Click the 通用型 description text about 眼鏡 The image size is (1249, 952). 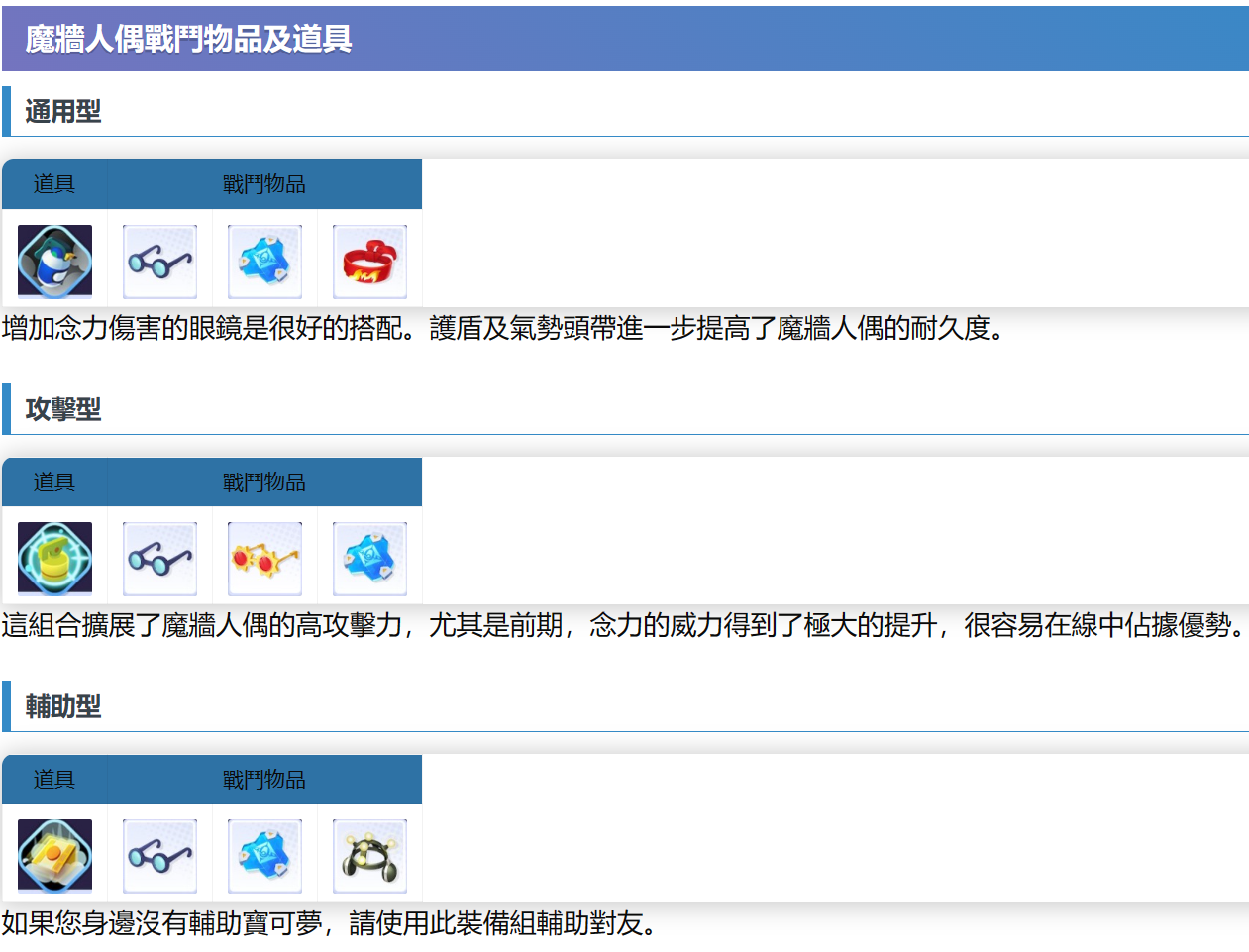503,328
